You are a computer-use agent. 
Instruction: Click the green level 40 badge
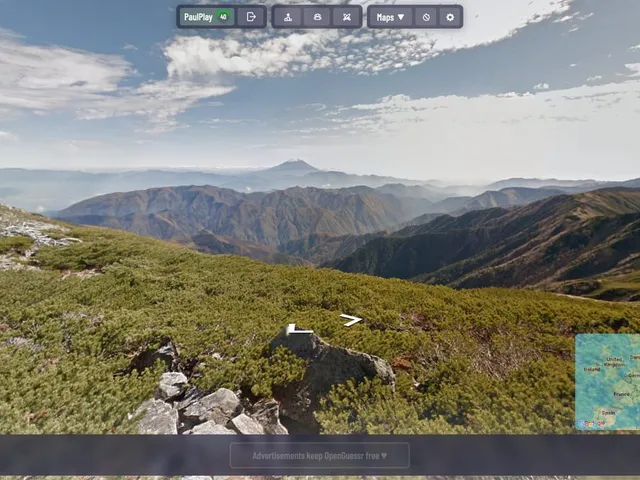pos(223,17)
